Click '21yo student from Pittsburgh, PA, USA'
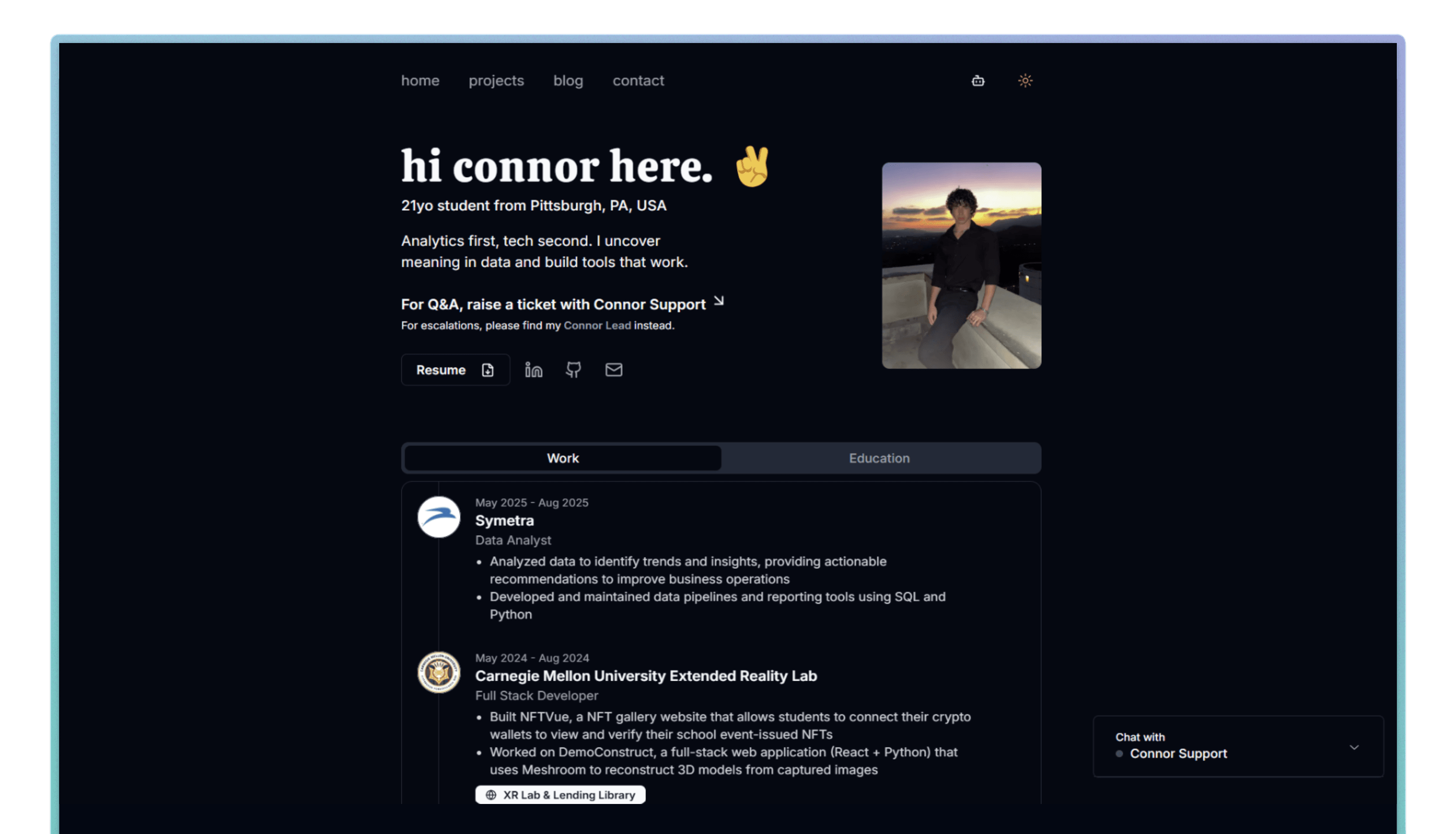Image resolution: width=1456 pixels, height=834 pixels. [534, 206]
